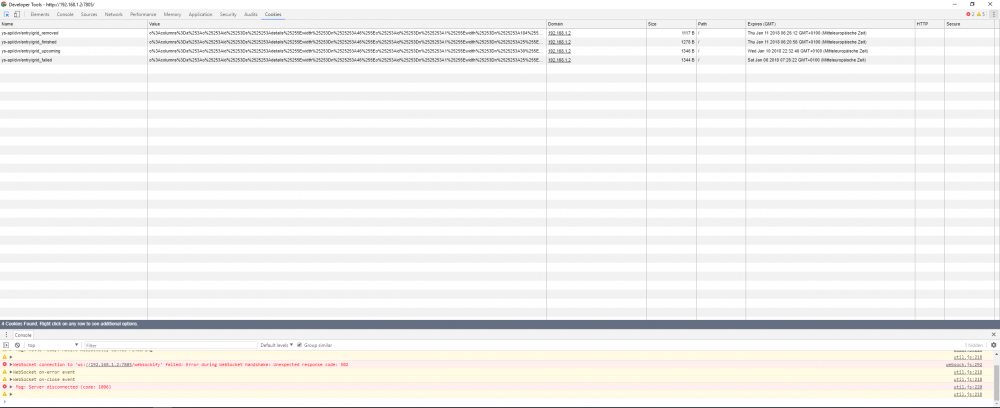The height and width of the screenshot is (408, 1000).
Task: Click the yellow warning count indicator
Action: click(981, 14)
